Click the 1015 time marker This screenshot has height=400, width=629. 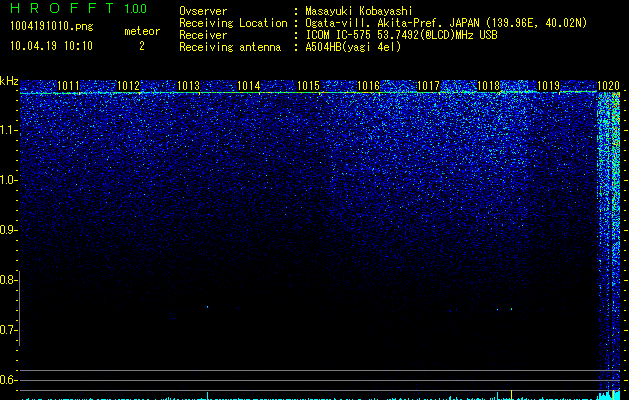[308, 86]
